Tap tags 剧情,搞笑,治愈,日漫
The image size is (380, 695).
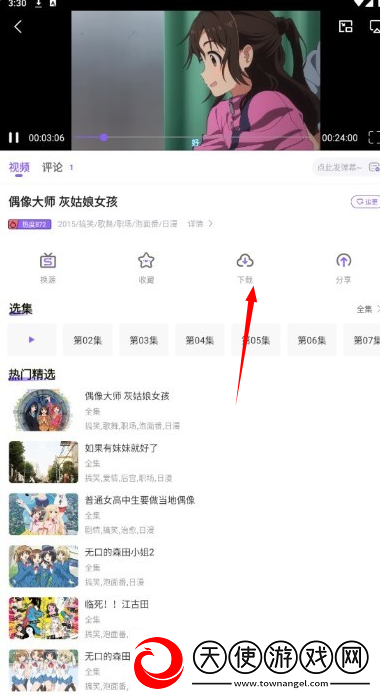pyautogui.click(x=119, y=530)
